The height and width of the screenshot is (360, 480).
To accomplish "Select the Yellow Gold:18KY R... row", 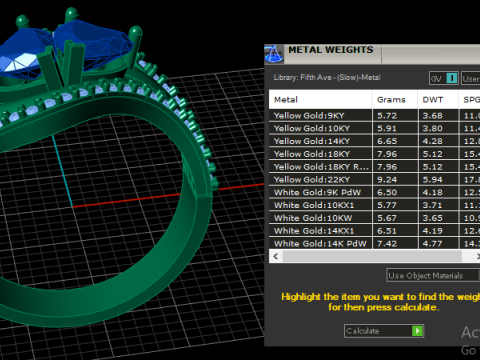I will 375,167.
